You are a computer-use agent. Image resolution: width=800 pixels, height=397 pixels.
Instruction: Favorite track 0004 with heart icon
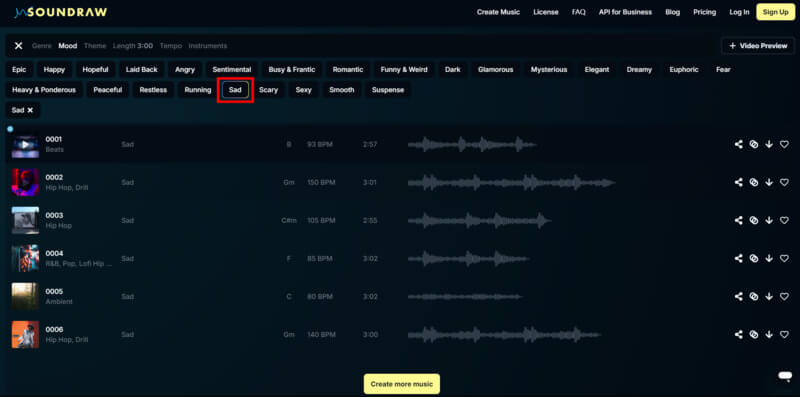click(x=784, y=259)
